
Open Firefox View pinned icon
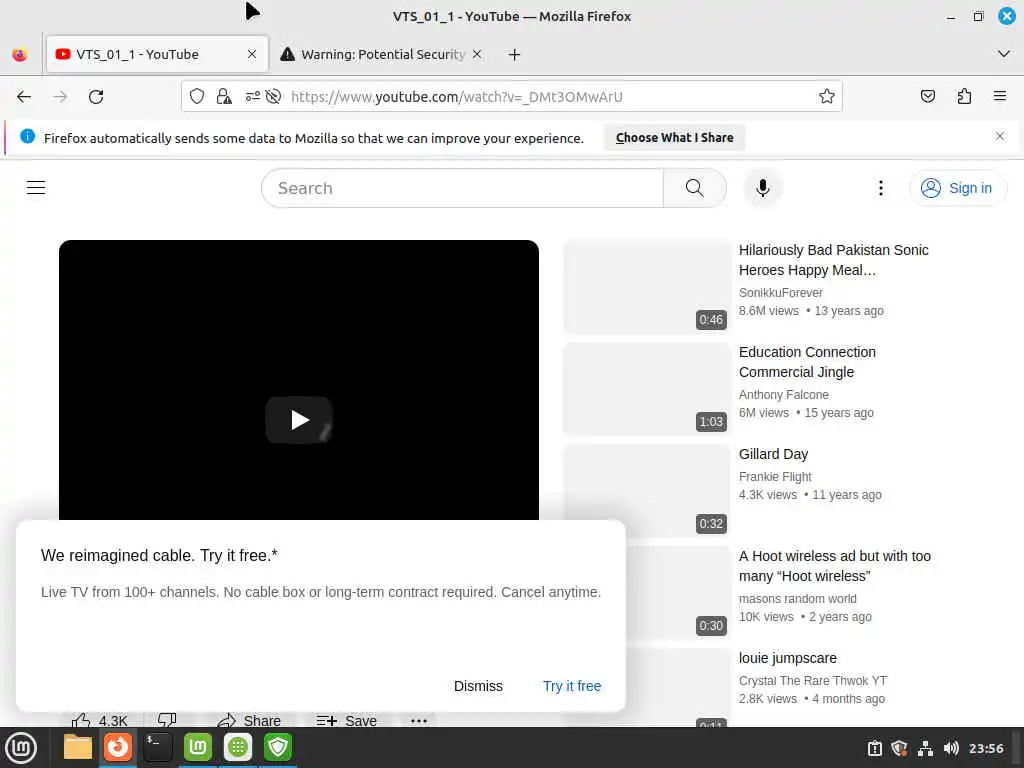coord(20,54)
